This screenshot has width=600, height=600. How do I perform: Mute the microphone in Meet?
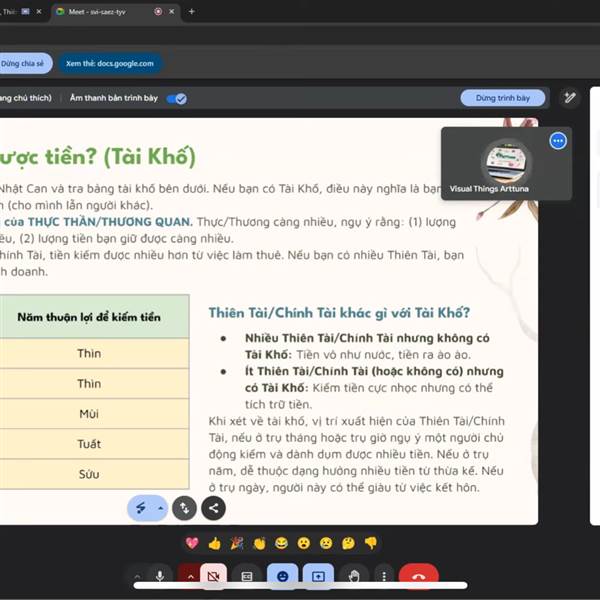(160, 576)
